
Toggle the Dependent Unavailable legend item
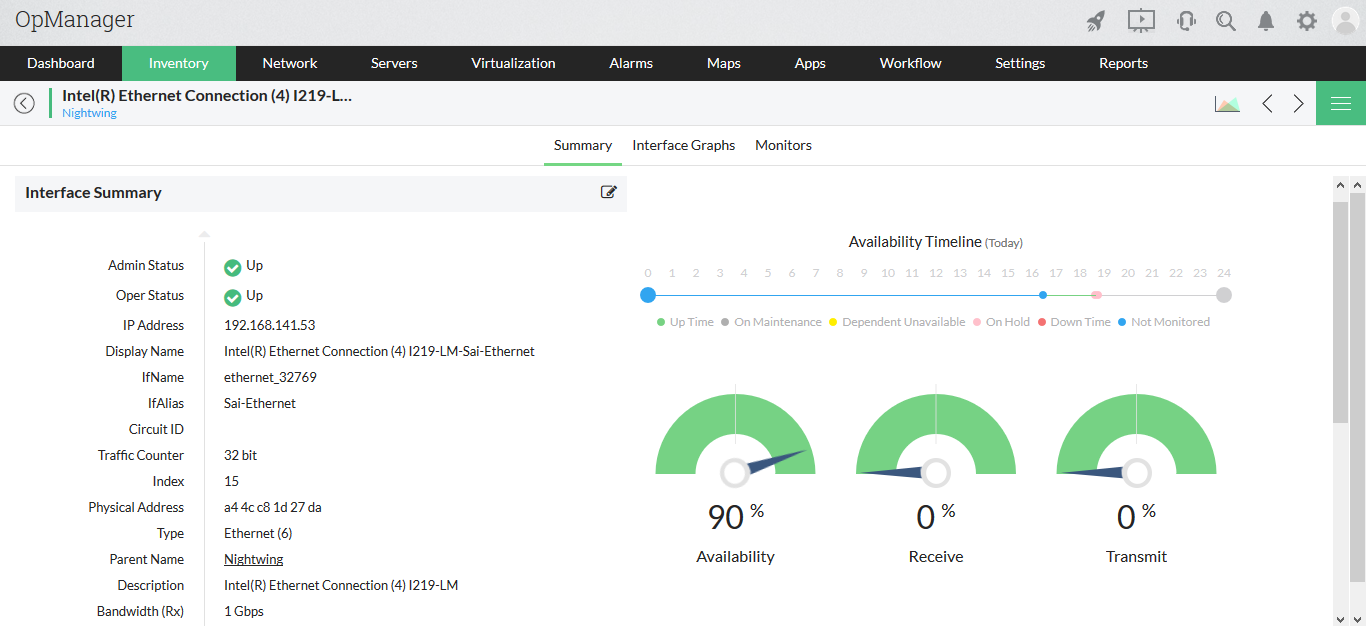897,322
